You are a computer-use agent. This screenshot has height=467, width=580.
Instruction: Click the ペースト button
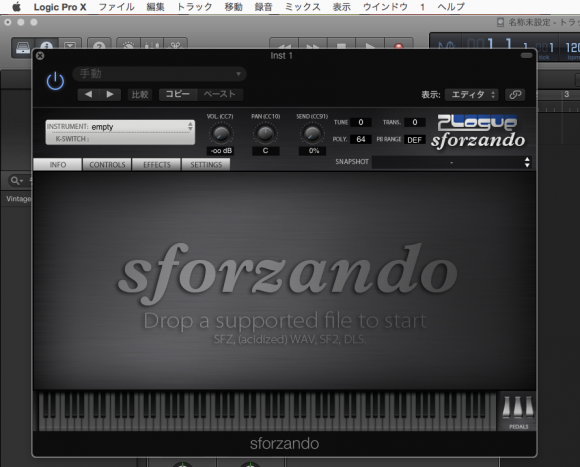click(x=220, y=94)
